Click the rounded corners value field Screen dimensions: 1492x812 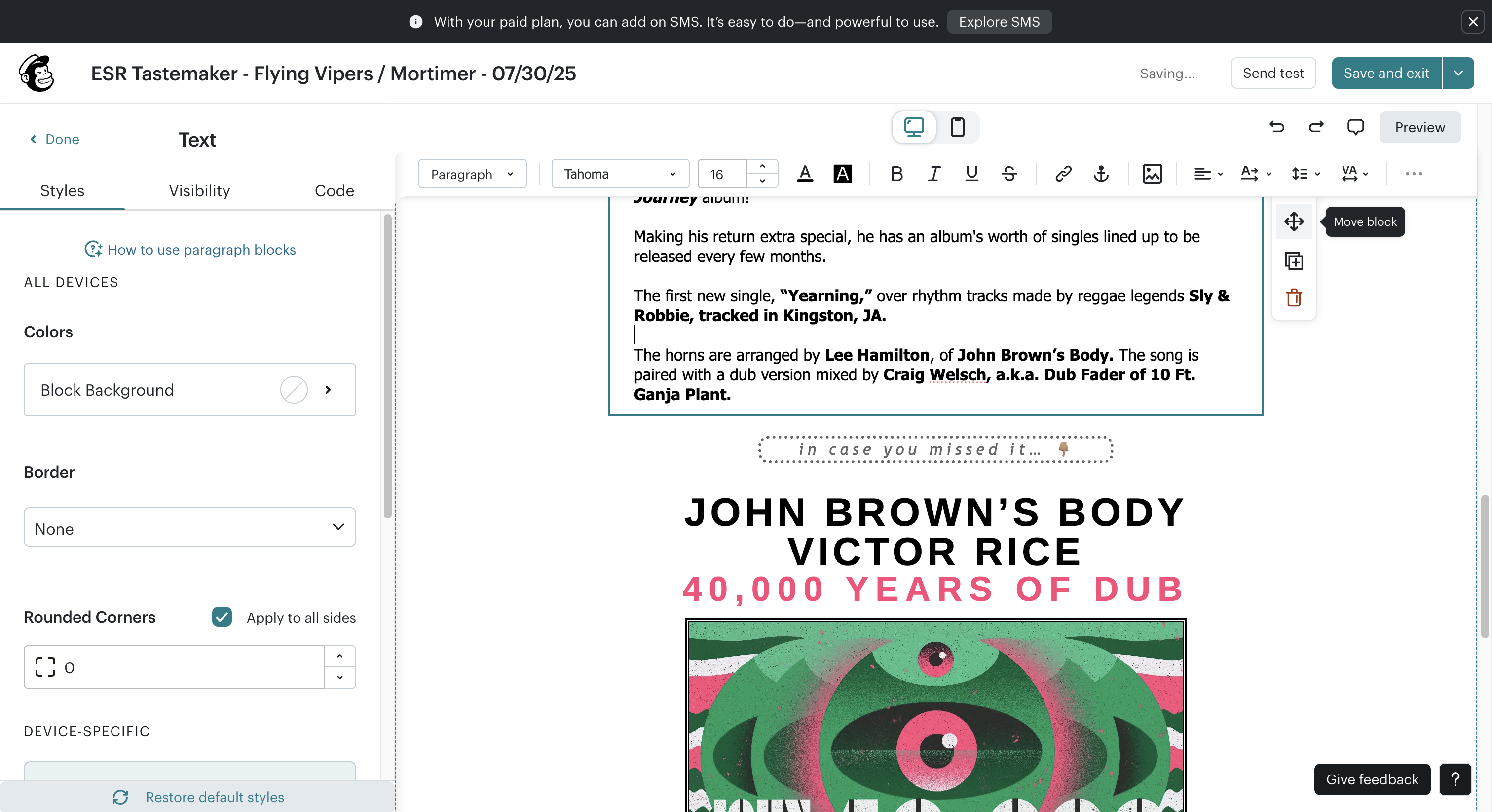pyautogui.click(x=174, y=667)
